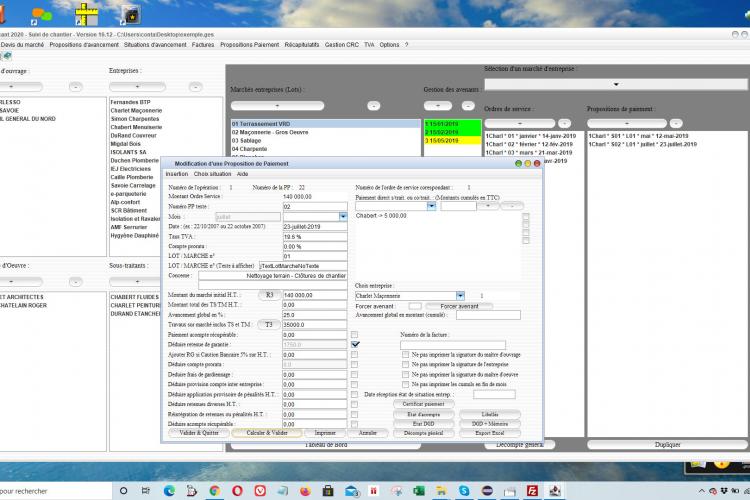Open the Situations d'avancement menu
The image size is (750, 500).
pyautogui.click(x=155, y=44)
